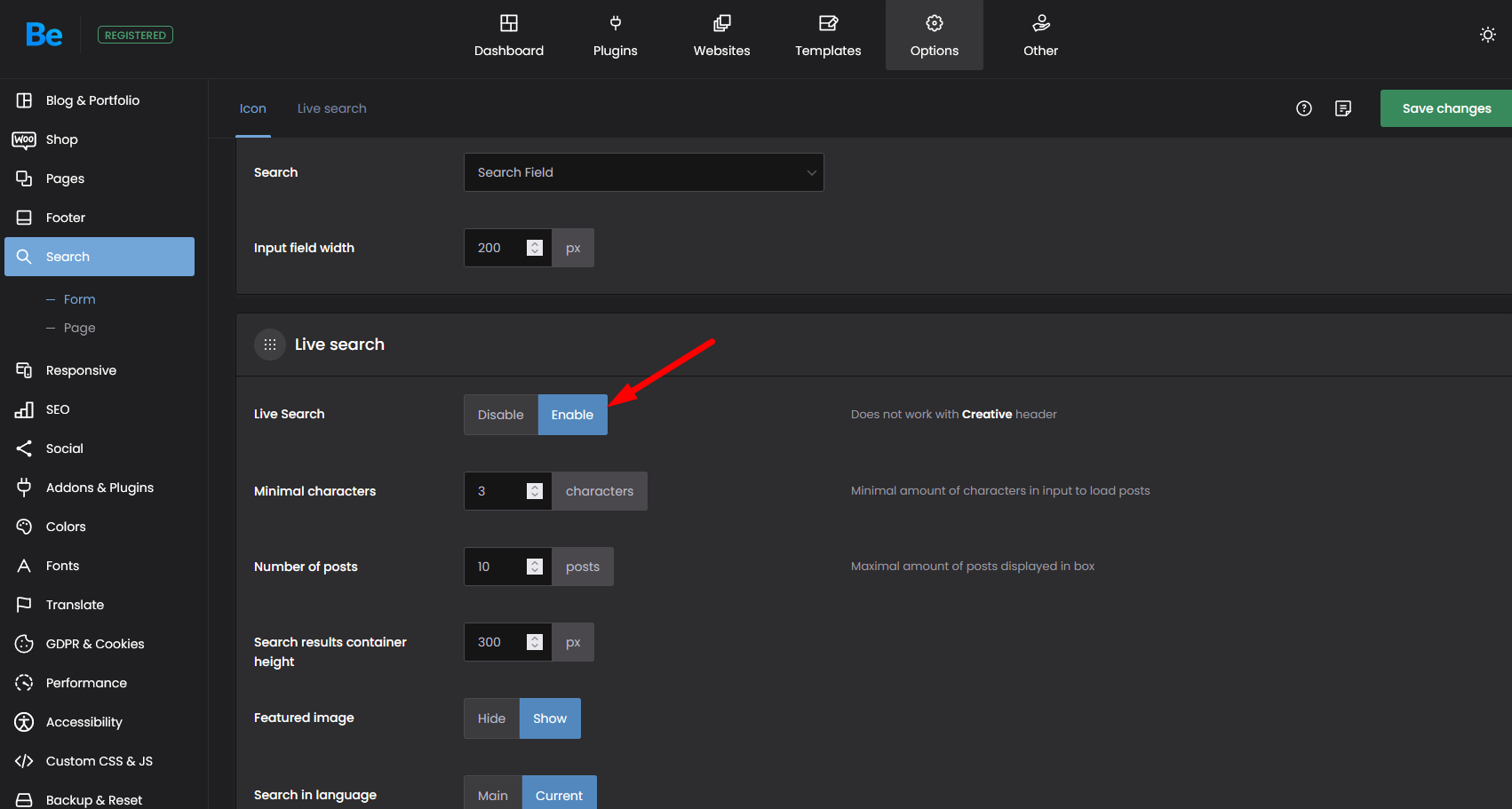Open Footer settings in sidebar
This screenshot has height=809, width=1512.
coord(99,218)
